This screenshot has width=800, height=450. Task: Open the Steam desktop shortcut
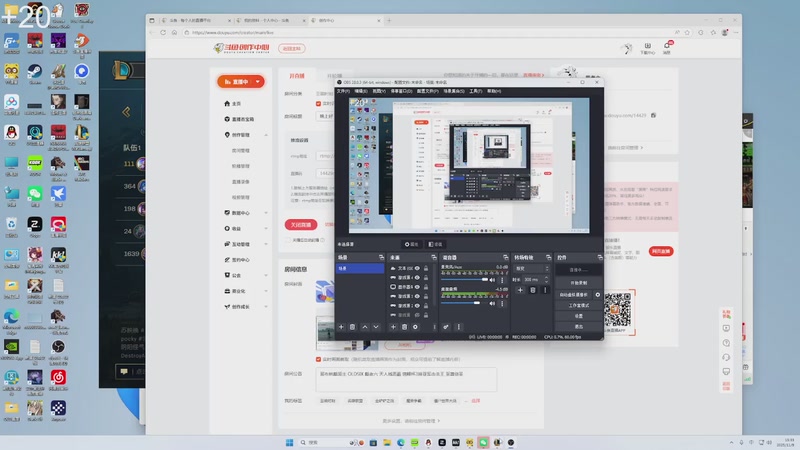pos(35,74)
